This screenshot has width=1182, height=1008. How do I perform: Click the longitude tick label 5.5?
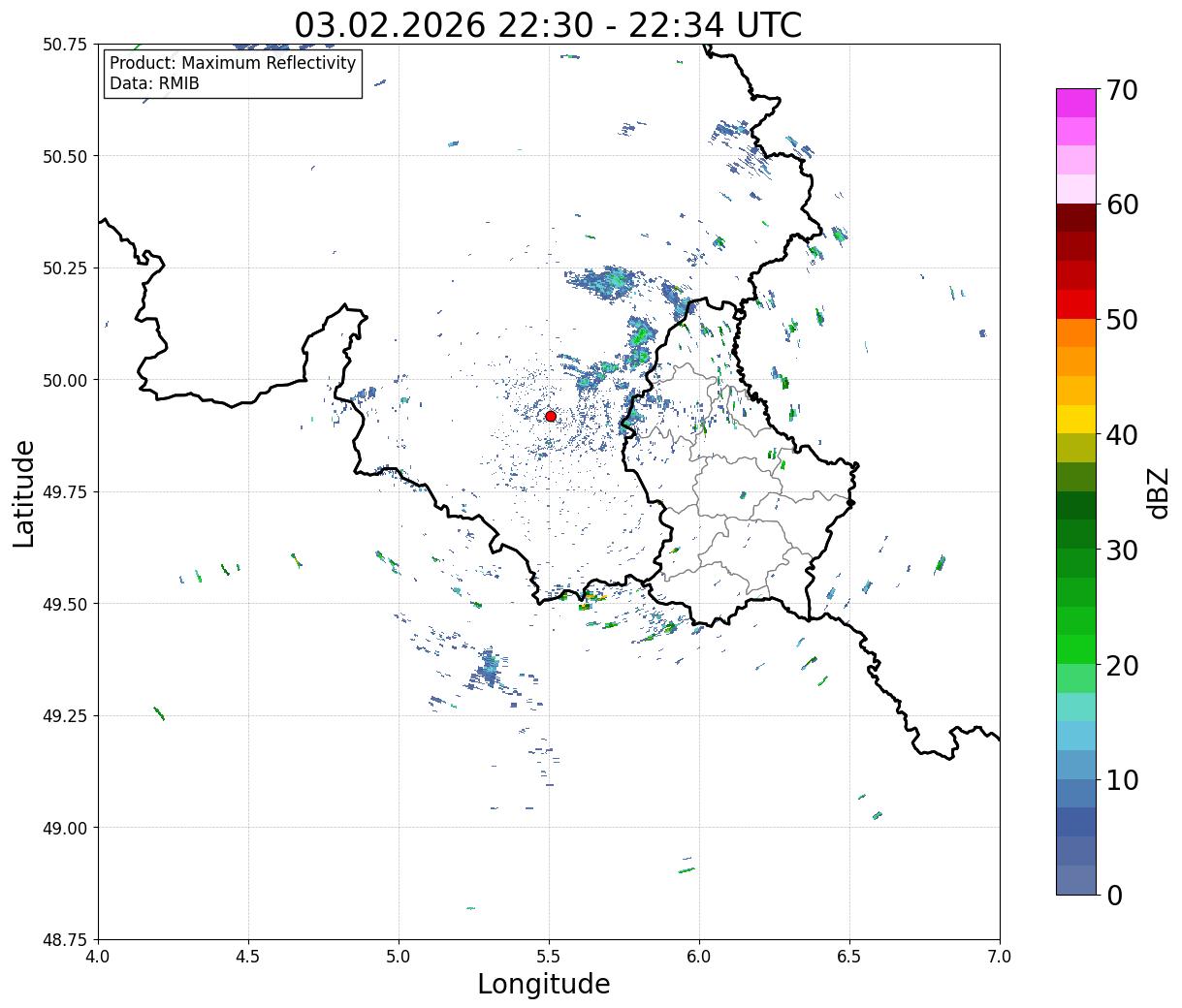click(x=549, y=957)
